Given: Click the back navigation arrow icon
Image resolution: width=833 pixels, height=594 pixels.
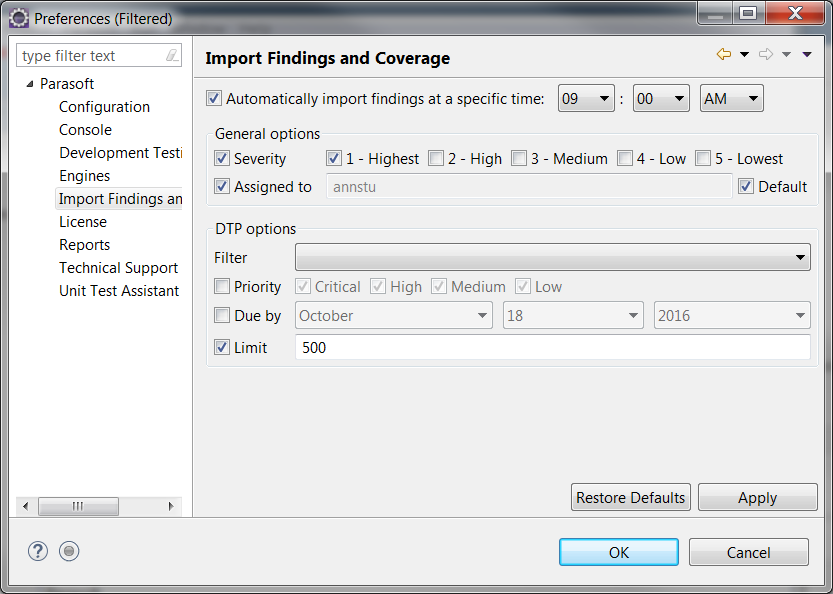Looking at the screenshot, I should click(724, 54).
